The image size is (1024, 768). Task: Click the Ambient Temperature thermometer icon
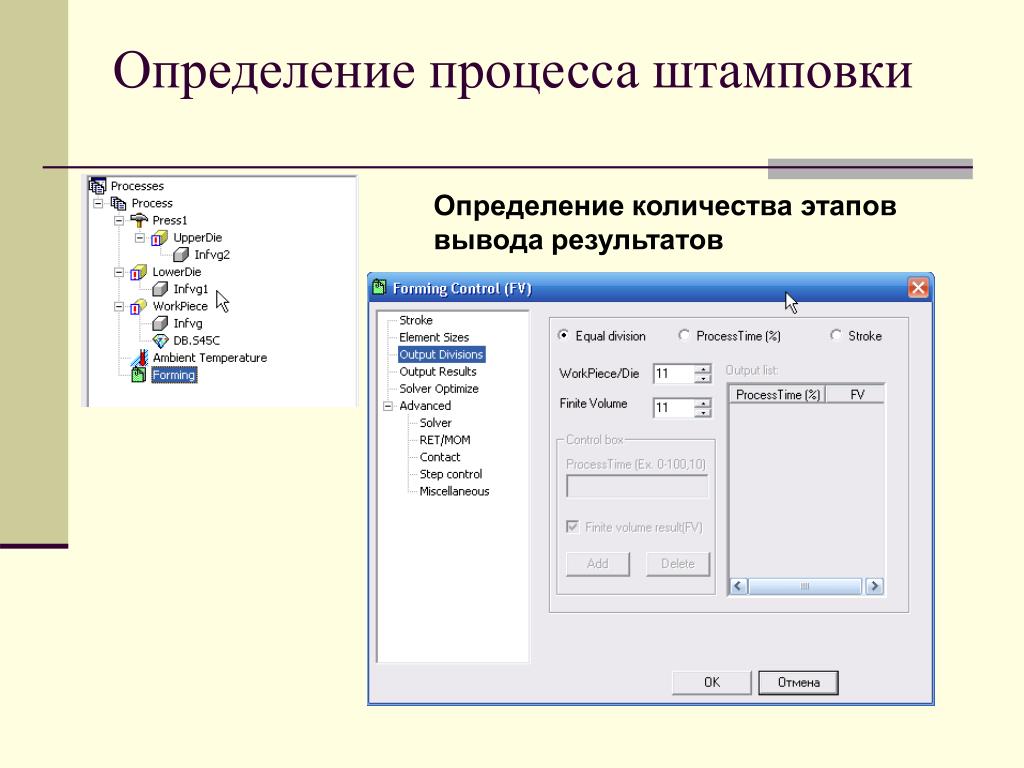[140, 357]
